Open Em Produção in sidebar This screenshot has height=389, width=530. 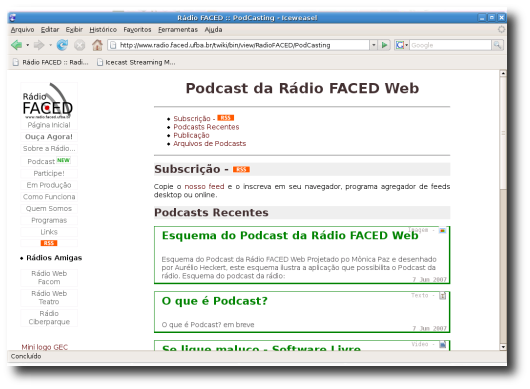point(49,185)
